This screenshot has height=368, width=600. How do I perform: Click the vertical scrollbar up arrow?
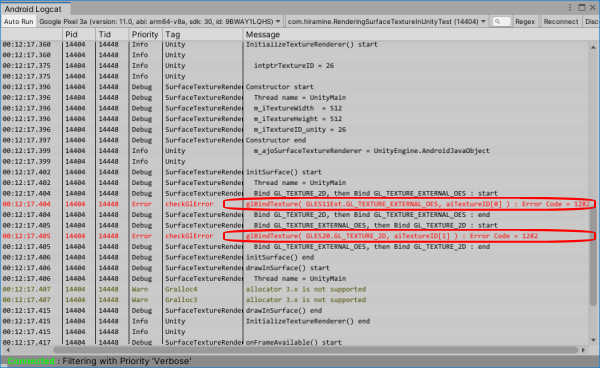point(593,47)
